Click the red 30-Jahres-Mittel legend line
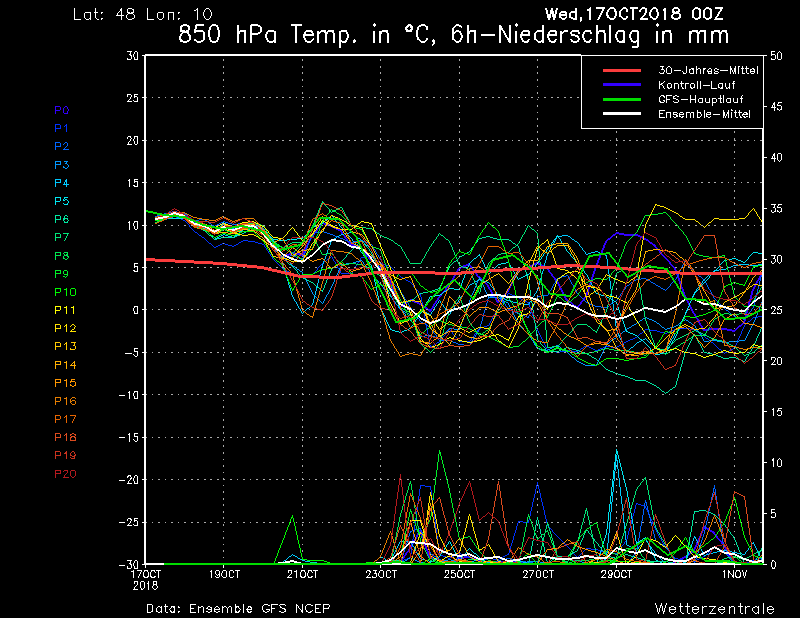 622,70
